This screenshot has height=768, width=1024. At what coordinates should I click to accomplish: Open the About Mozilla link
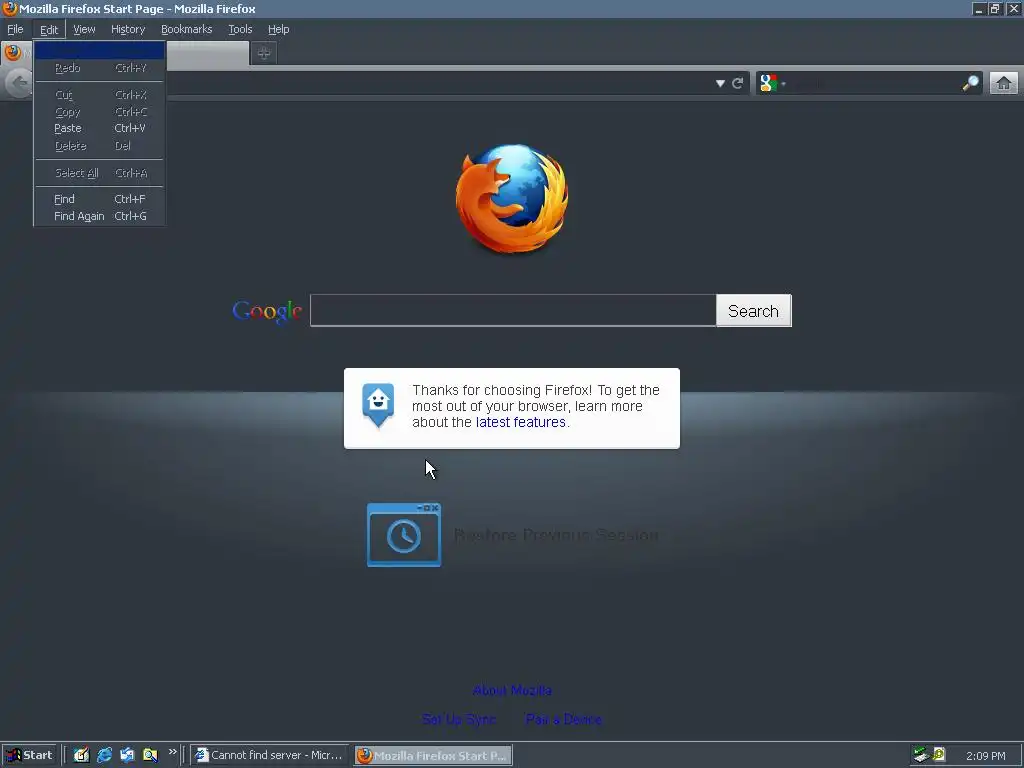point(512,690)
